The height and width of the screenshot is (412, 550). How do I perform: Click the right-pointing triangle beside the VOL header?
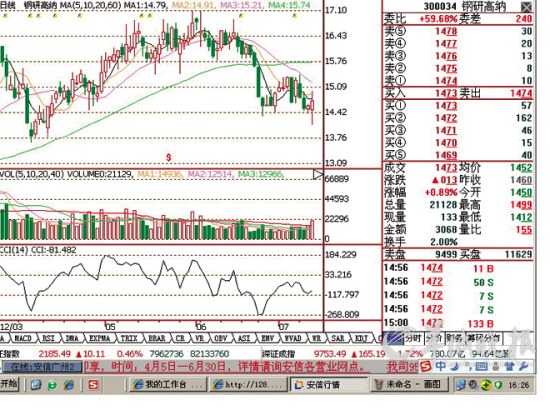(318, 174)
